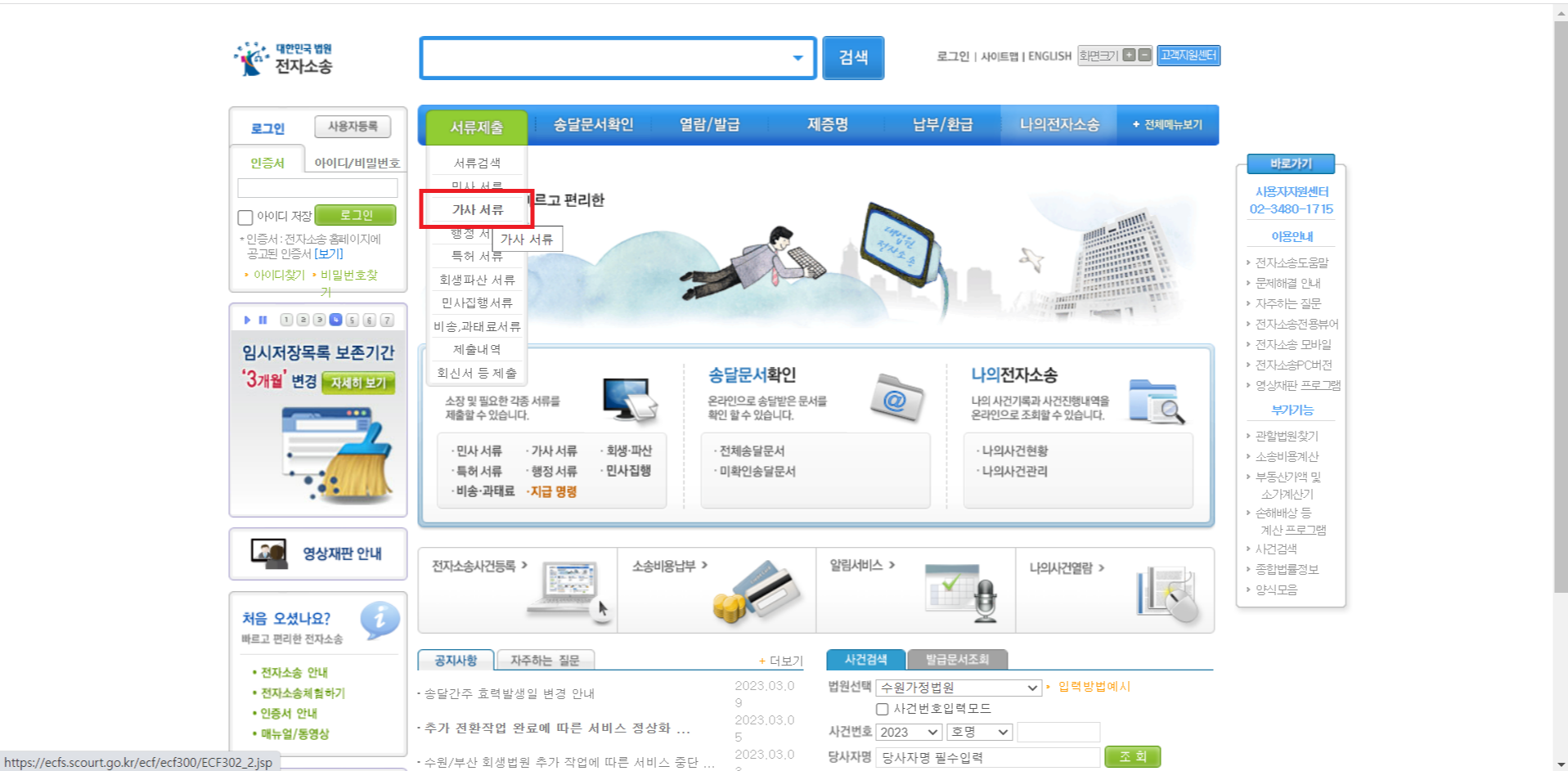Click 자세히 보기 banner button
The image size is (1568, 771).
click(x=358, y=383)
